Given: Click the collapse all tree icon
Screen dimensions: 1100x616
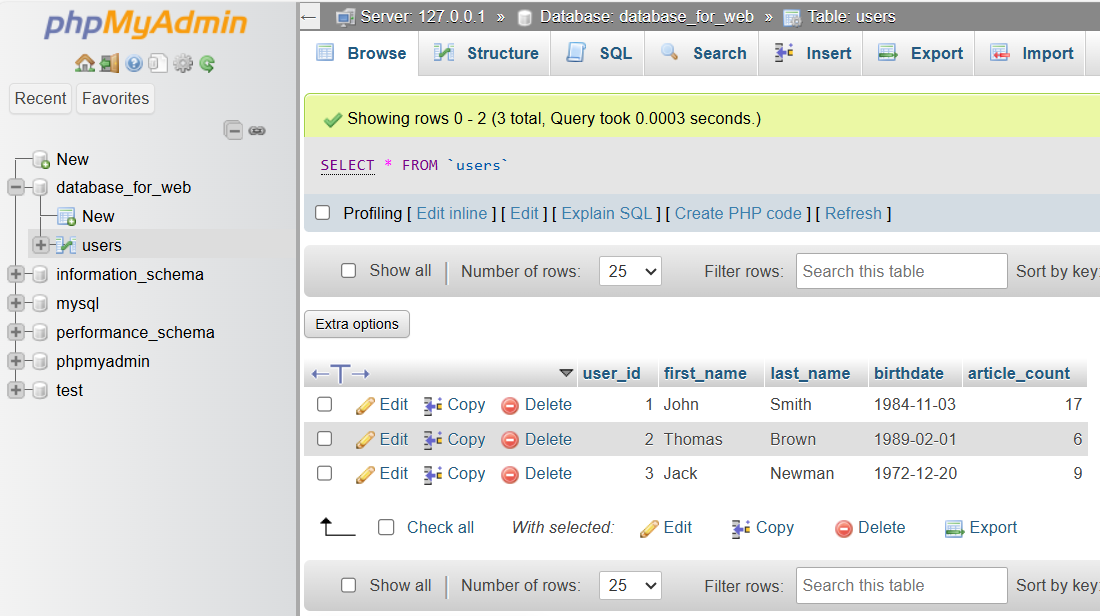Looking at the screenshot, I should [233, 130].
